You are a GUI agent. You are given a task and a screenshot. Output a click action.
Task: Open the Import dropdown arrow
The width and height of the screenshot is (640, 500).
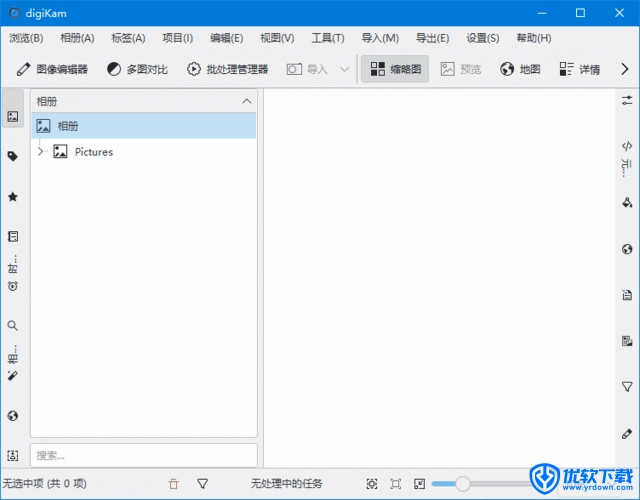344,69
